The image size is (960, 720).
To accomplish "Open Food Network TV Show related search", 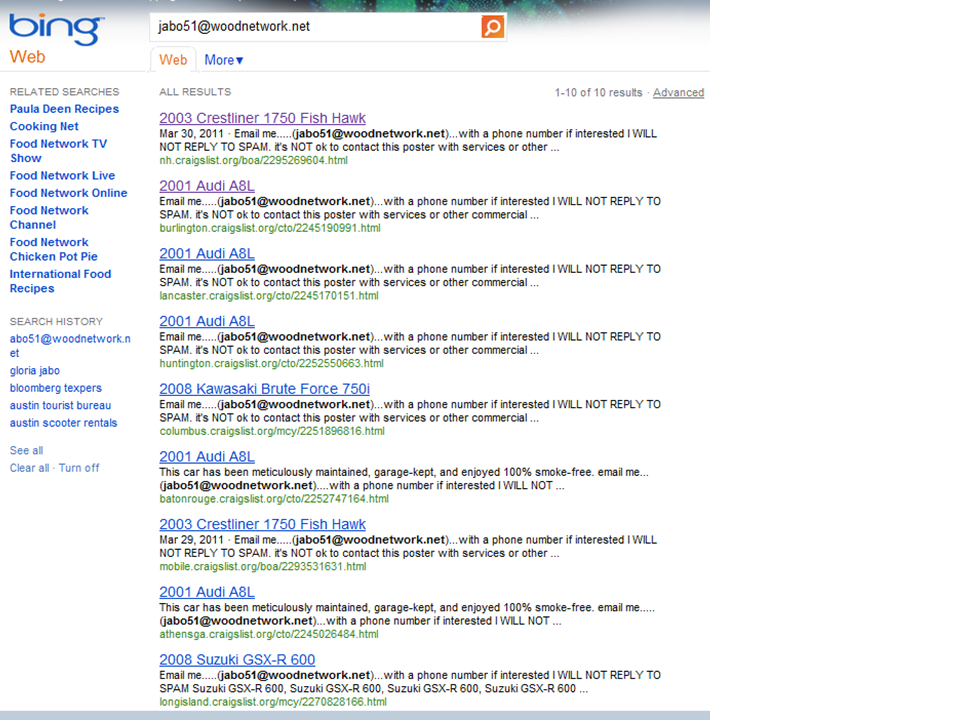I will pos(58,151).
